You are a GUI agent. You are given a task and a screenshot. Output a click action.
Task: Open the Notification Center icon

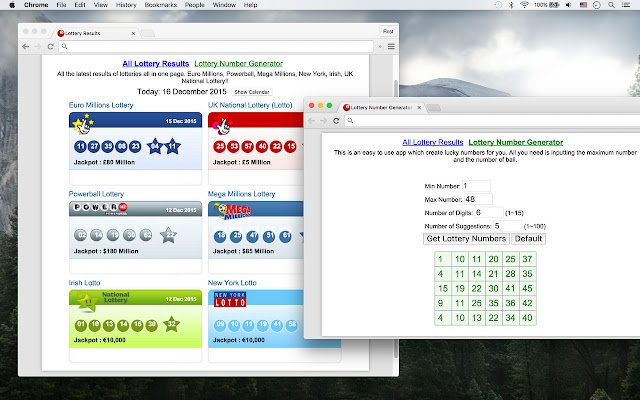(626, 5)
